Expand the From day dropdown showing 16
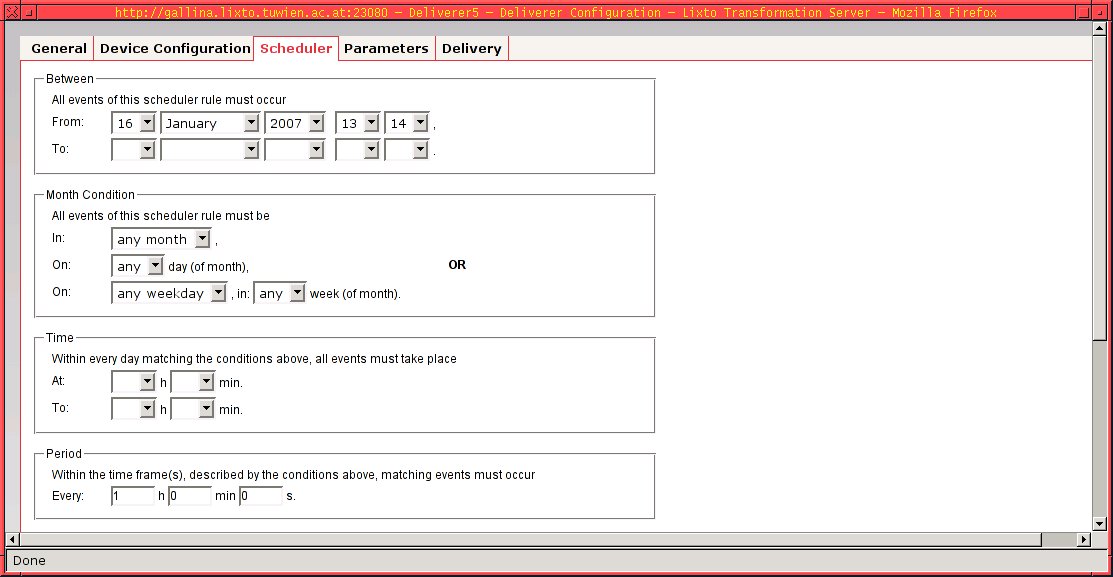The height and width of the screenshot is (577, 1113). point(147,123)
